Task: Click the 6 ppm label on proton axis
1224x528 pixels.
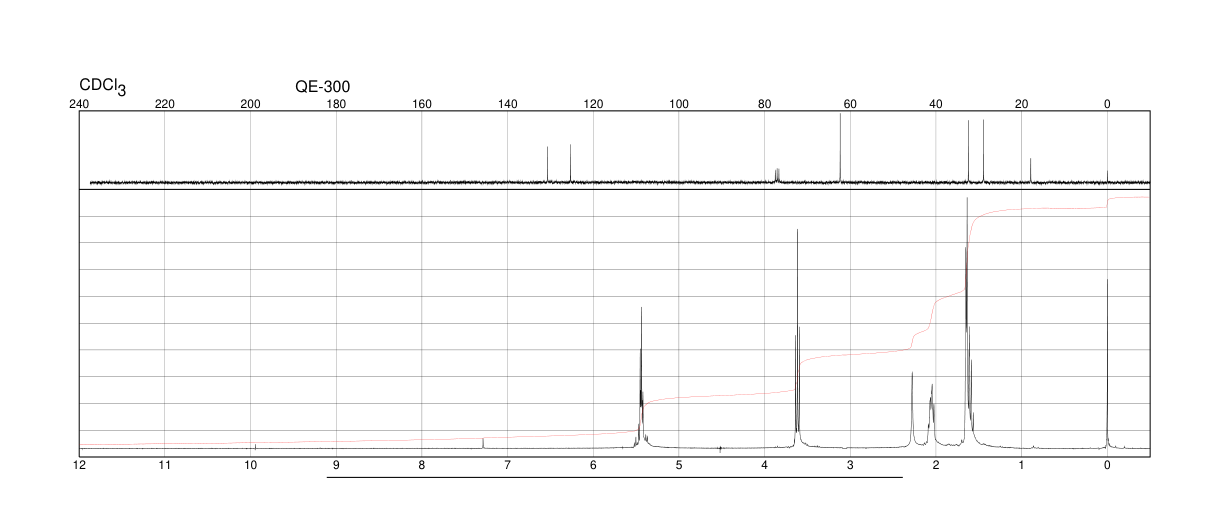Action: (x=593, y=465)
